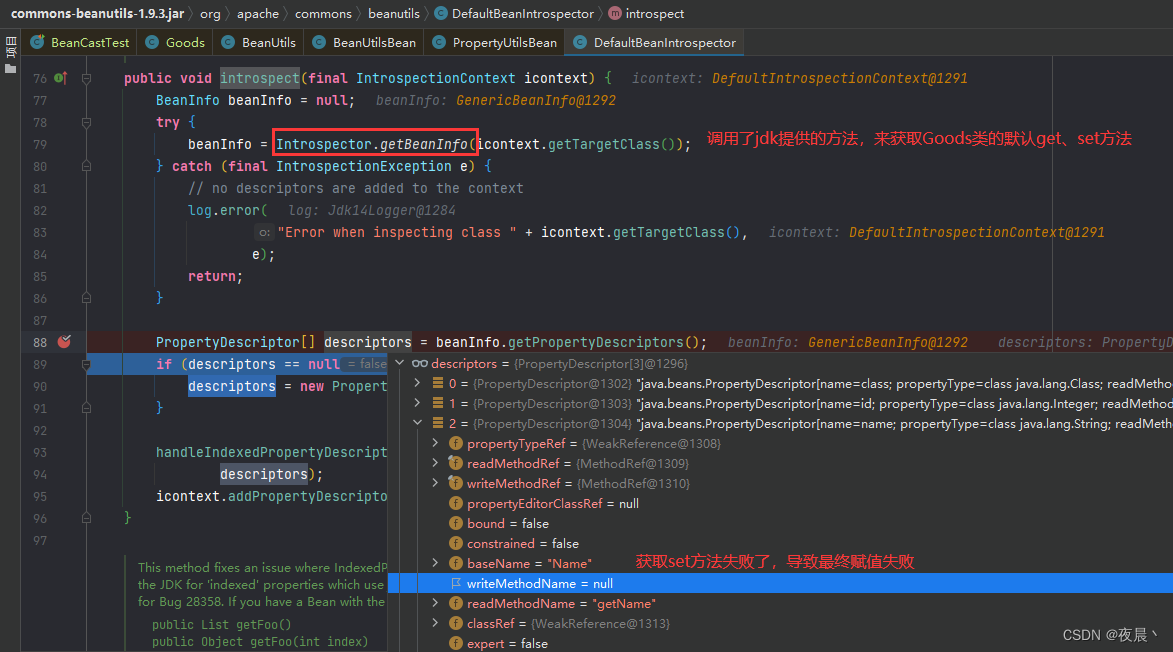
Task: Click commons-beanutils-1.9.3.jar breadcrumb
Action: (x=97, y=13)
